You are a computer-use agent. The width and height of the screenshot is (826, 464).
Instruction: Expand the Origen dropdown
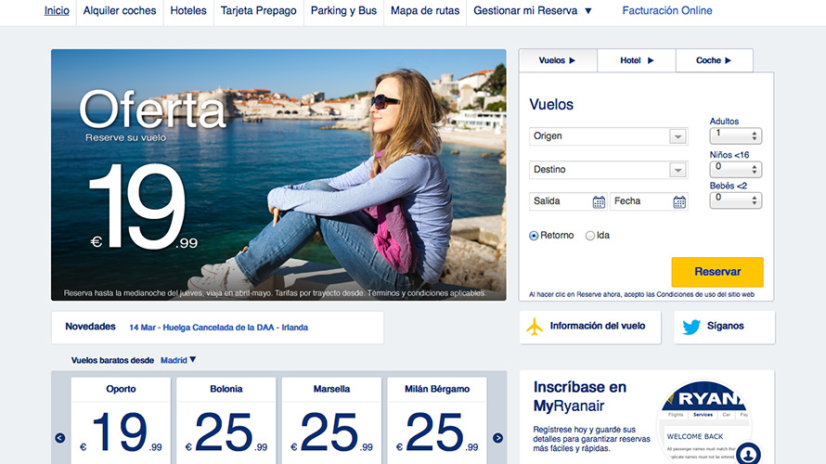677,137
